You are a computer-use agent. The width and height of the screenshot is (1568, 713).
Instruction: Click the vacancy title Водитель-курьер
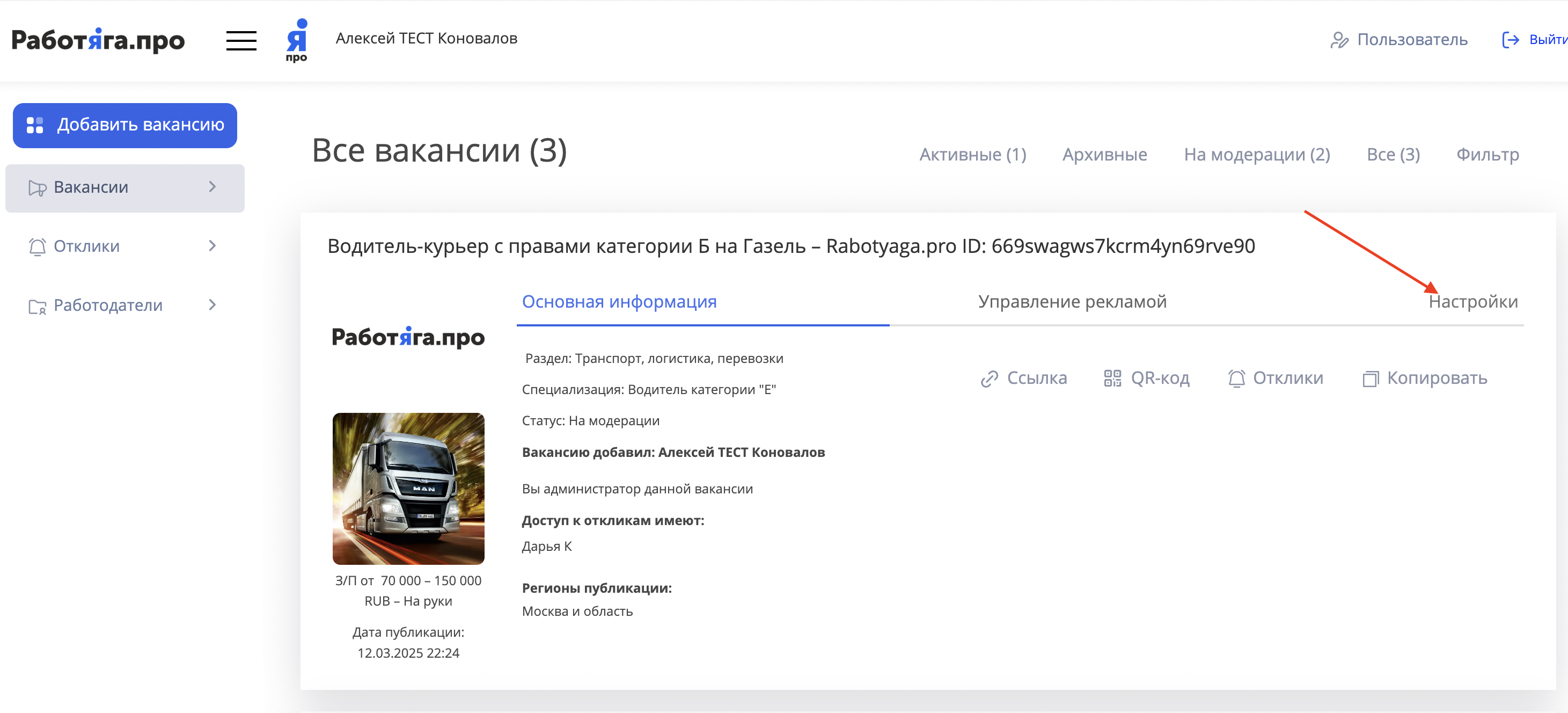pos(790,246)
